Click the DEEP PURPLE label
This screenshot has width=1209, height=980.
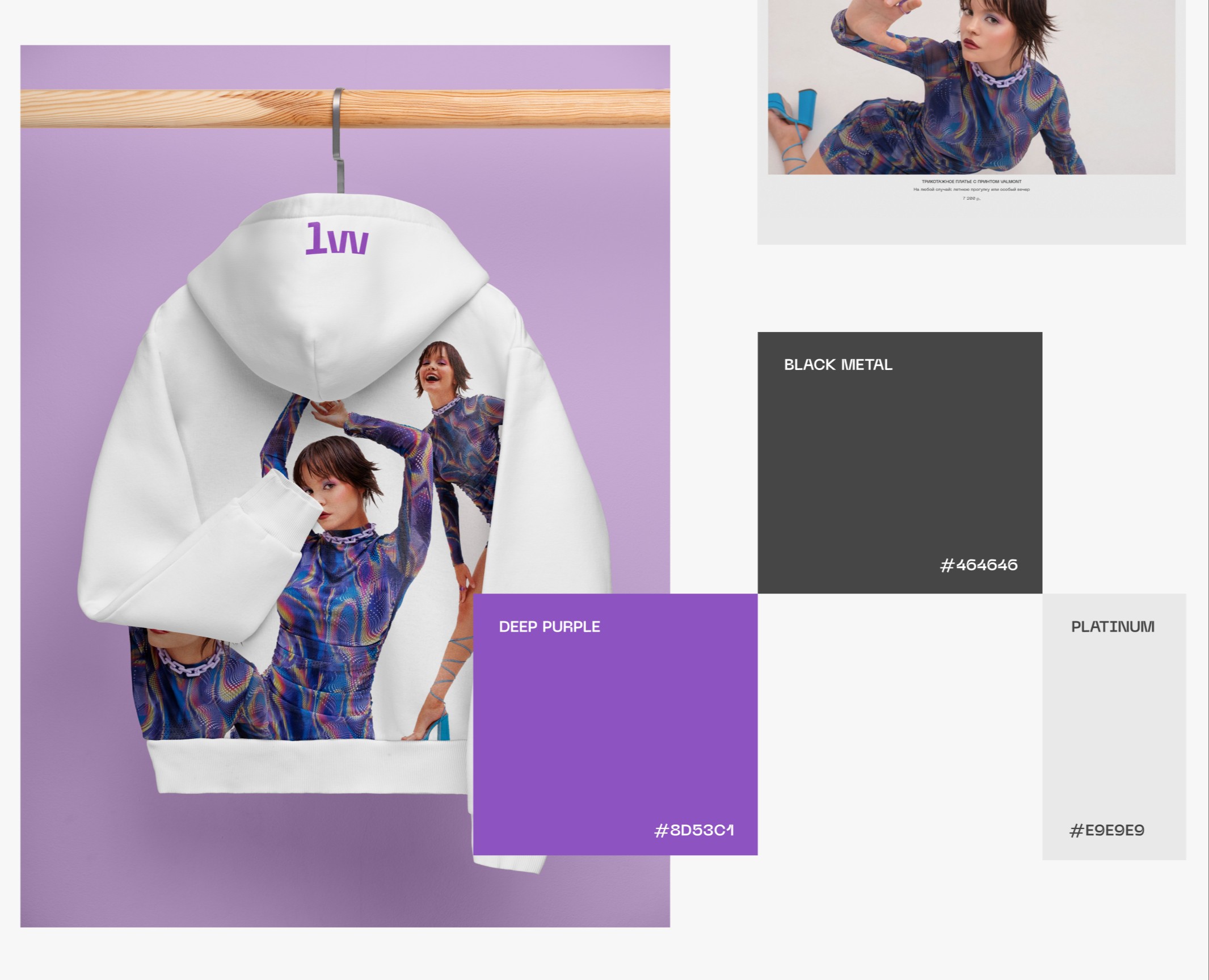tap(549, 627)
